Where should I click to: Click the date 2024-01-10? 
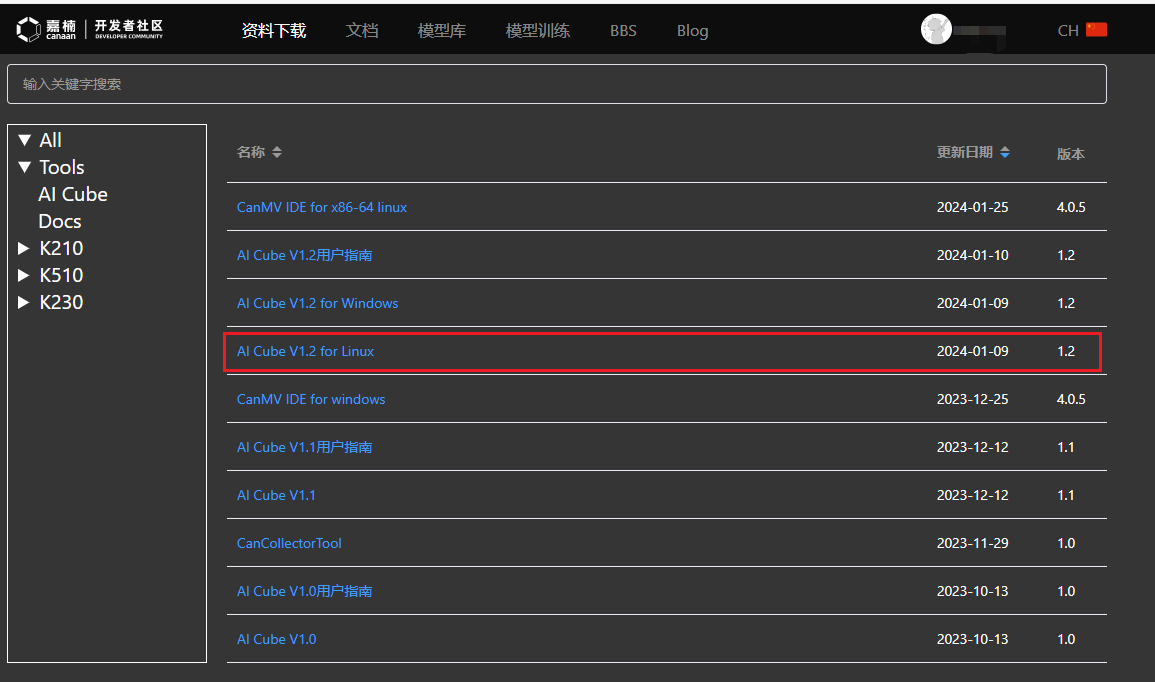(x=972, y=255)
